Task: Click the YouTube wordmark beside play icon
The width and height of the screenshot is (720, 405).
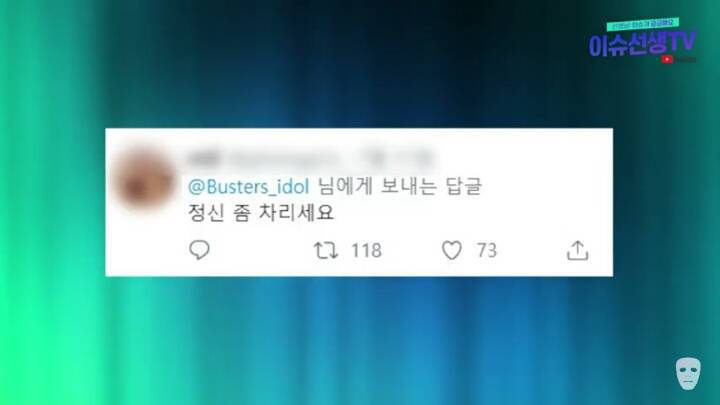Action: point(686,59)
